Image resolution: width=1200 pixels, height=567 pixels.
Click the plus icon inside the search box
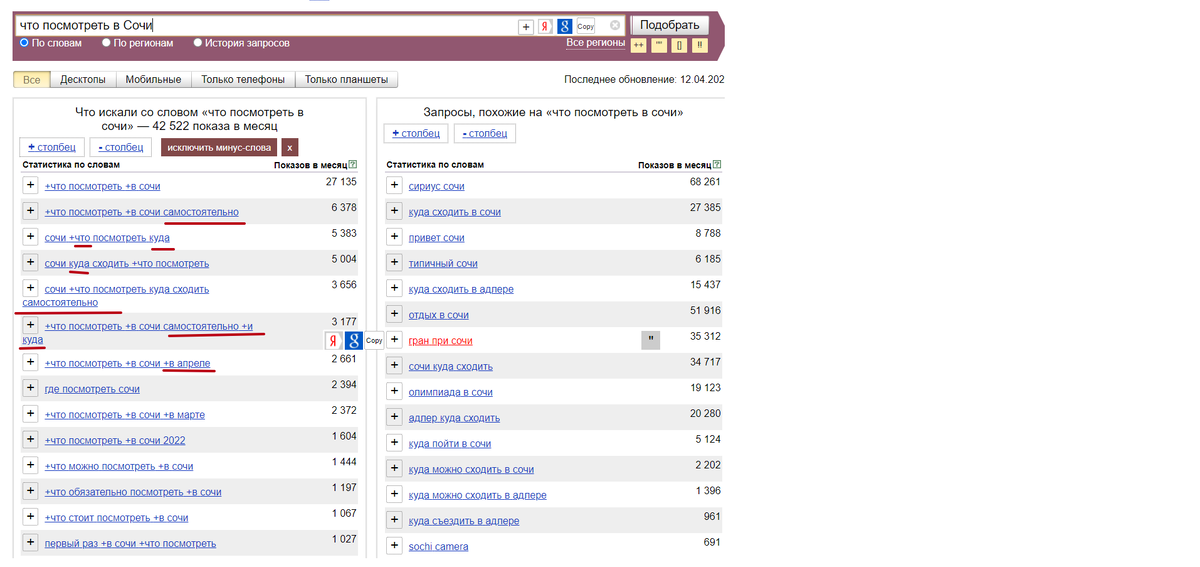click(x=526, y=27)
